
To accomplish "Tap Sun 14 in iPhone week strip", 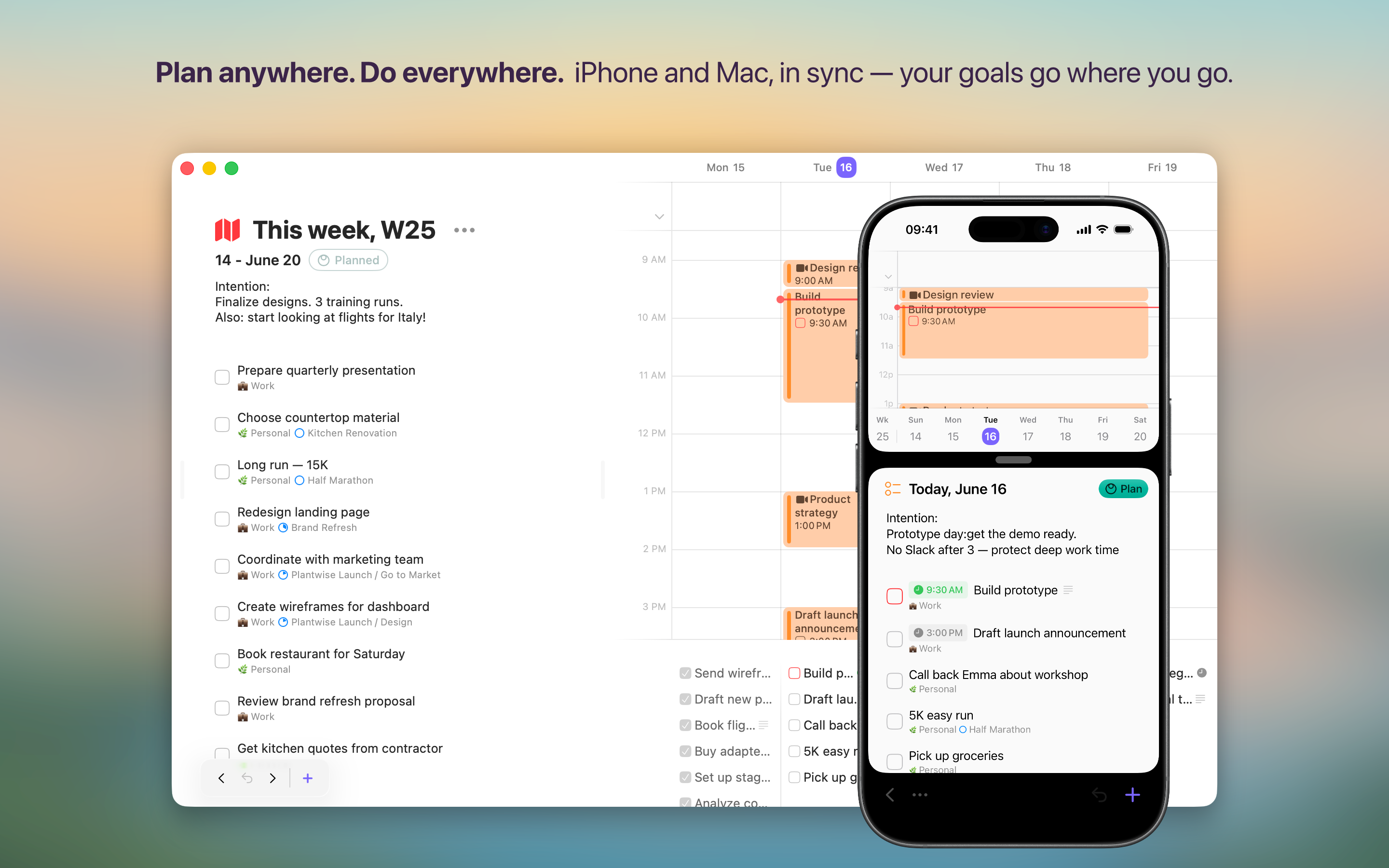I will (x=915, y=429).
